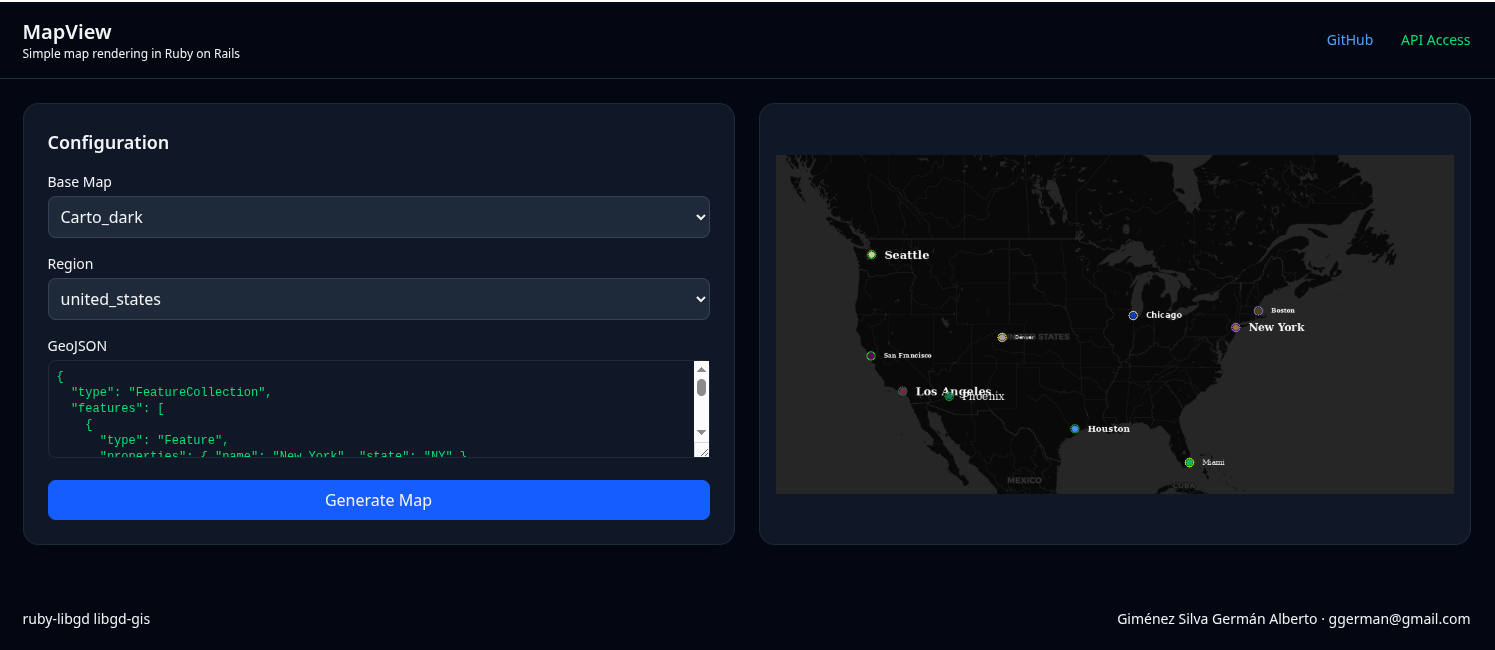The image size is (1495, 650).
Task: Click the Houston city marker
Action: pos(1075,429)
